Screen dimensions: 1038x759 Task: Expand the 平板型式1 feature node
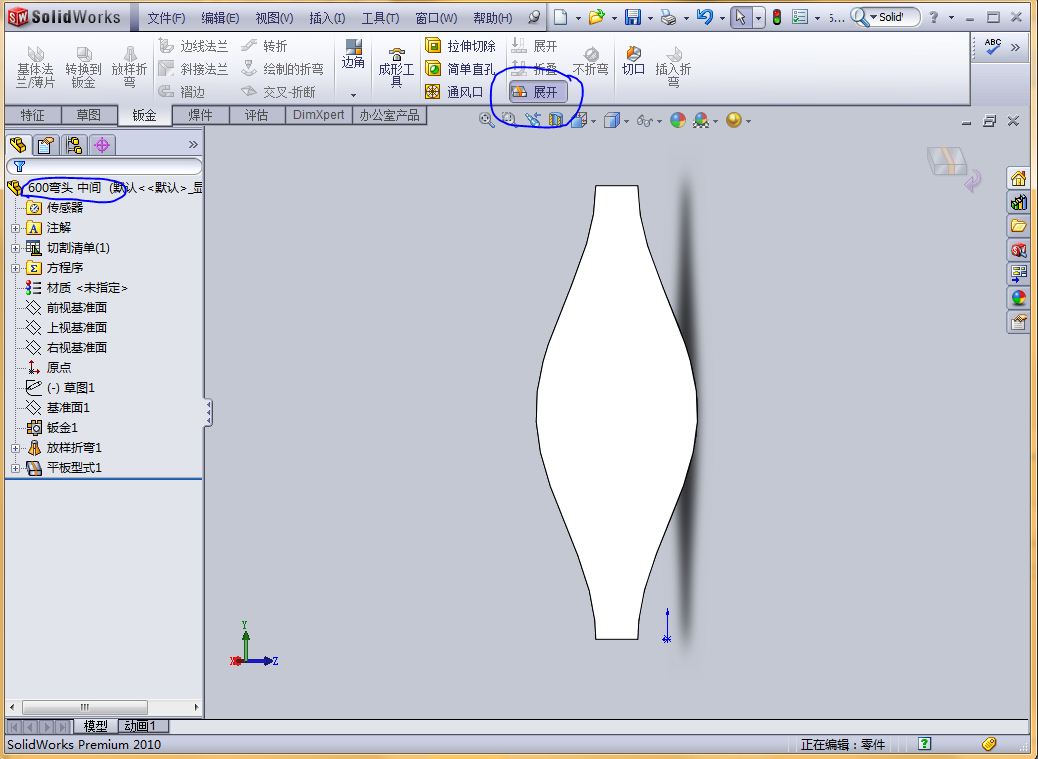point(15,468)
